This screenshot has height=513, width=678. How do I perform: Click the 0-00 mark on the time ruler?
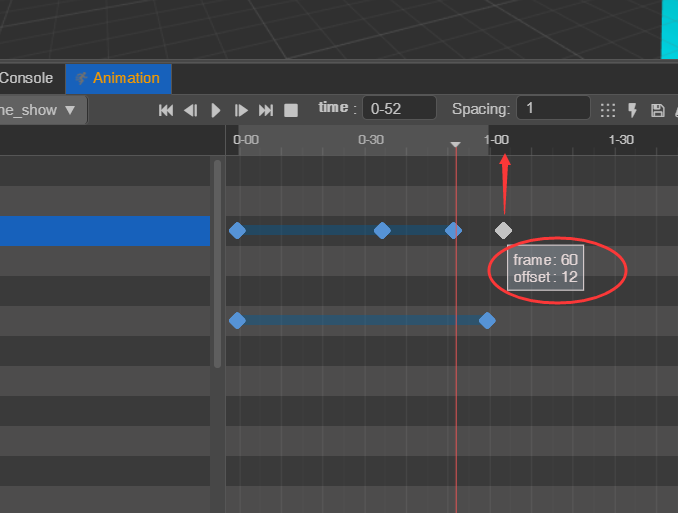(x=246, y=140)
